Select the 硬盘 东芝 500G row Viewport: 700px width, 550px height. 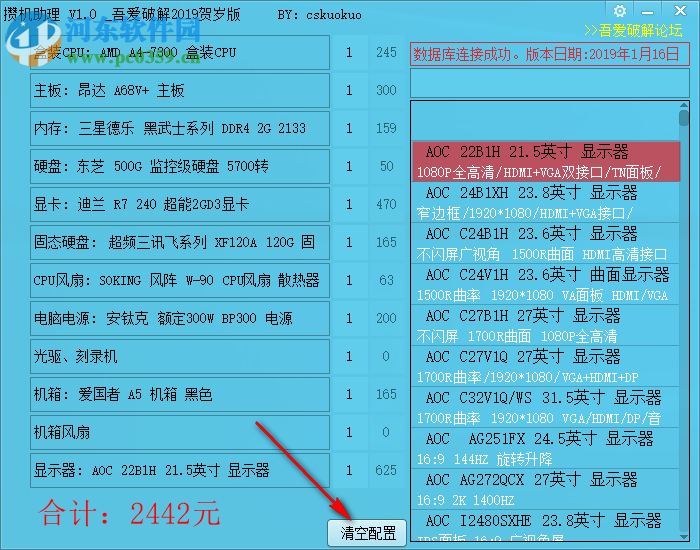tap(180, 167)
